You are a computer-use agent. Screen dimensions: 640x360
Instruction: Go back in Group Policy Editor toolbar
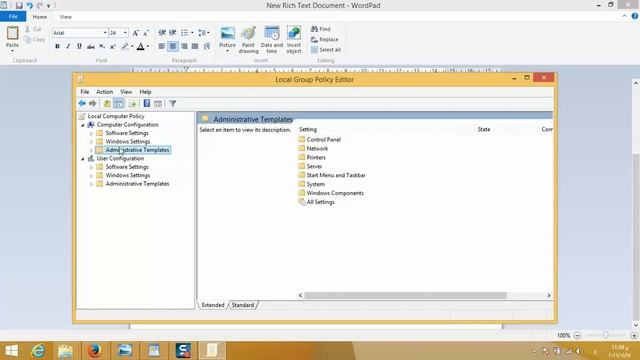click(x=82, y=104)
